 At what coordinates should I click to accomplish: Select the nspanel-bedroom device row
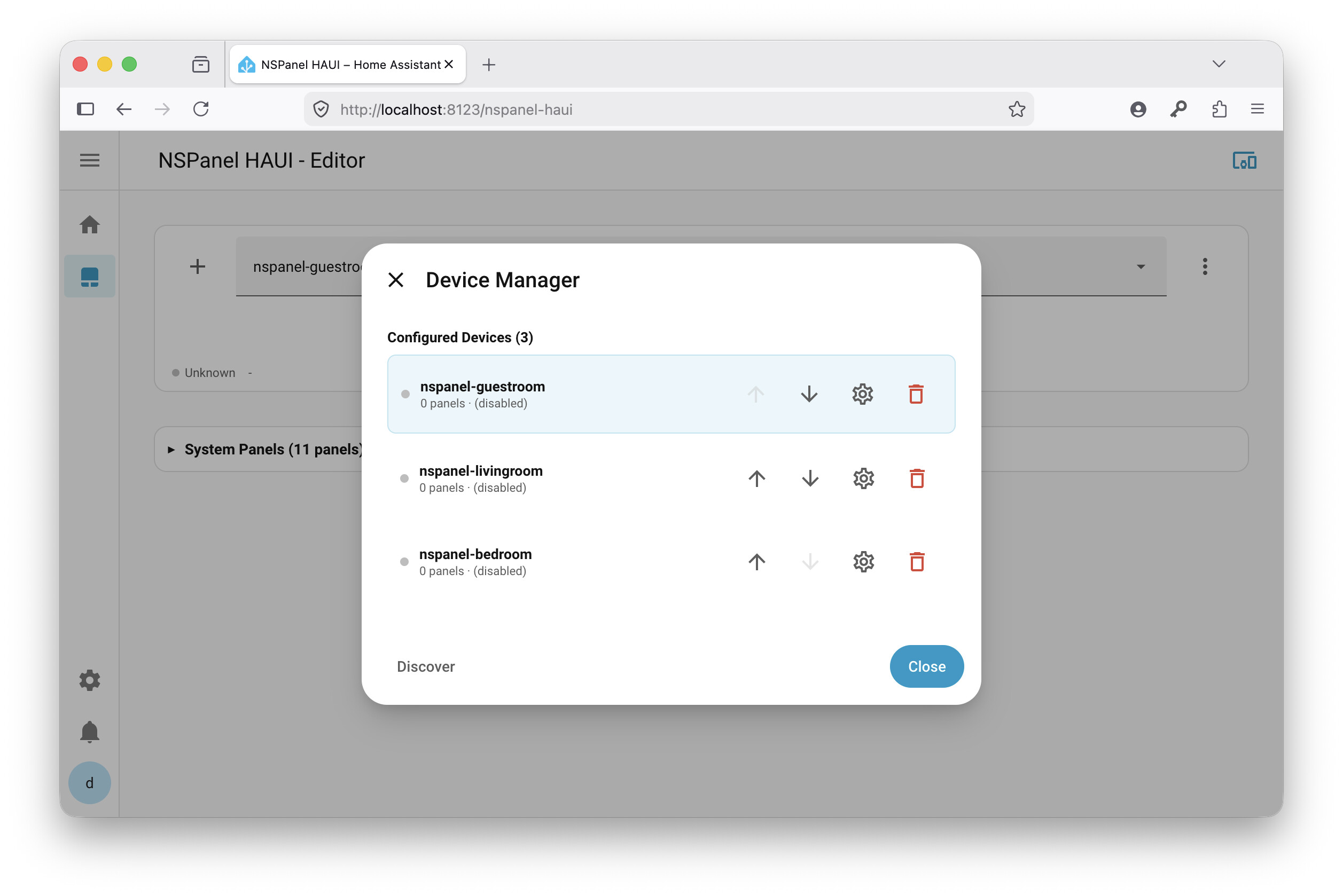coord(670,562)
